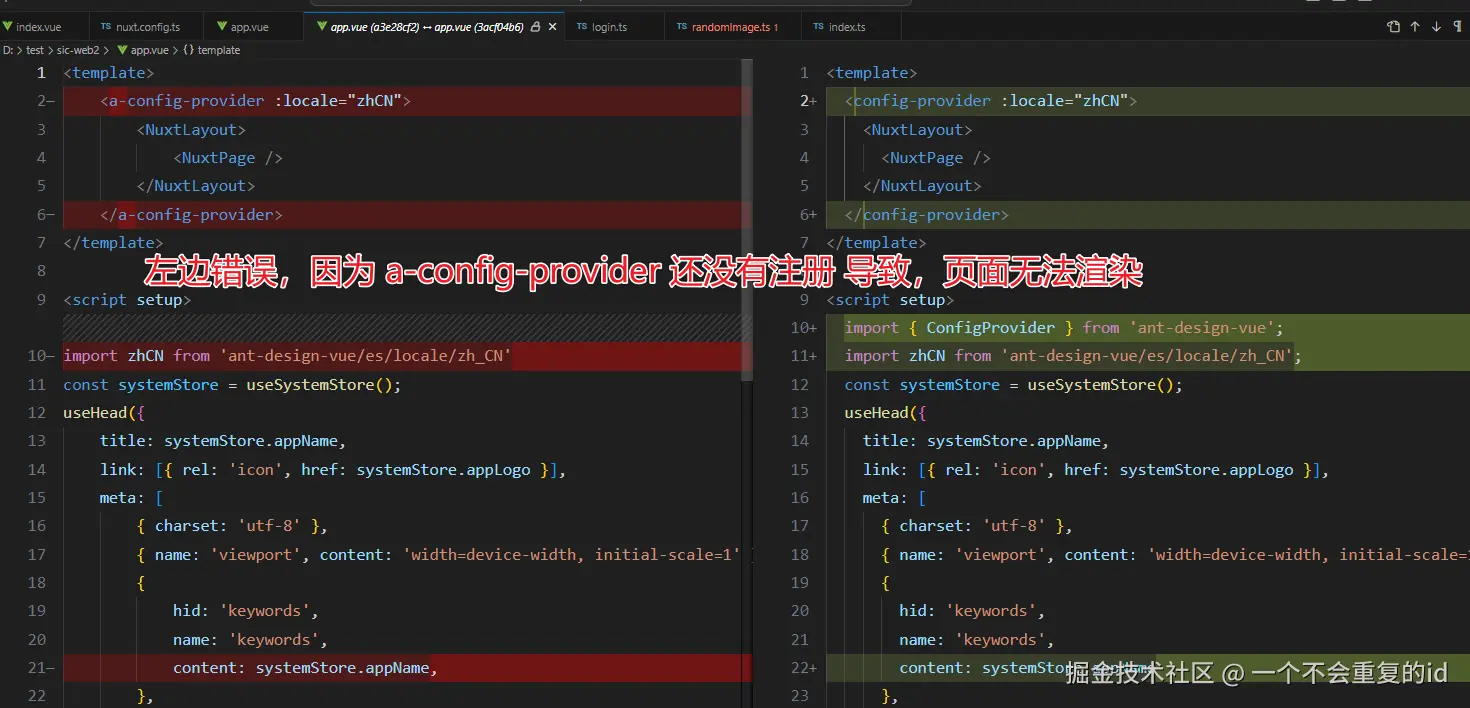Open the file from the diff toolbar
Image resolution: width=1470 pixels, height=708 pixels.
1394,27
